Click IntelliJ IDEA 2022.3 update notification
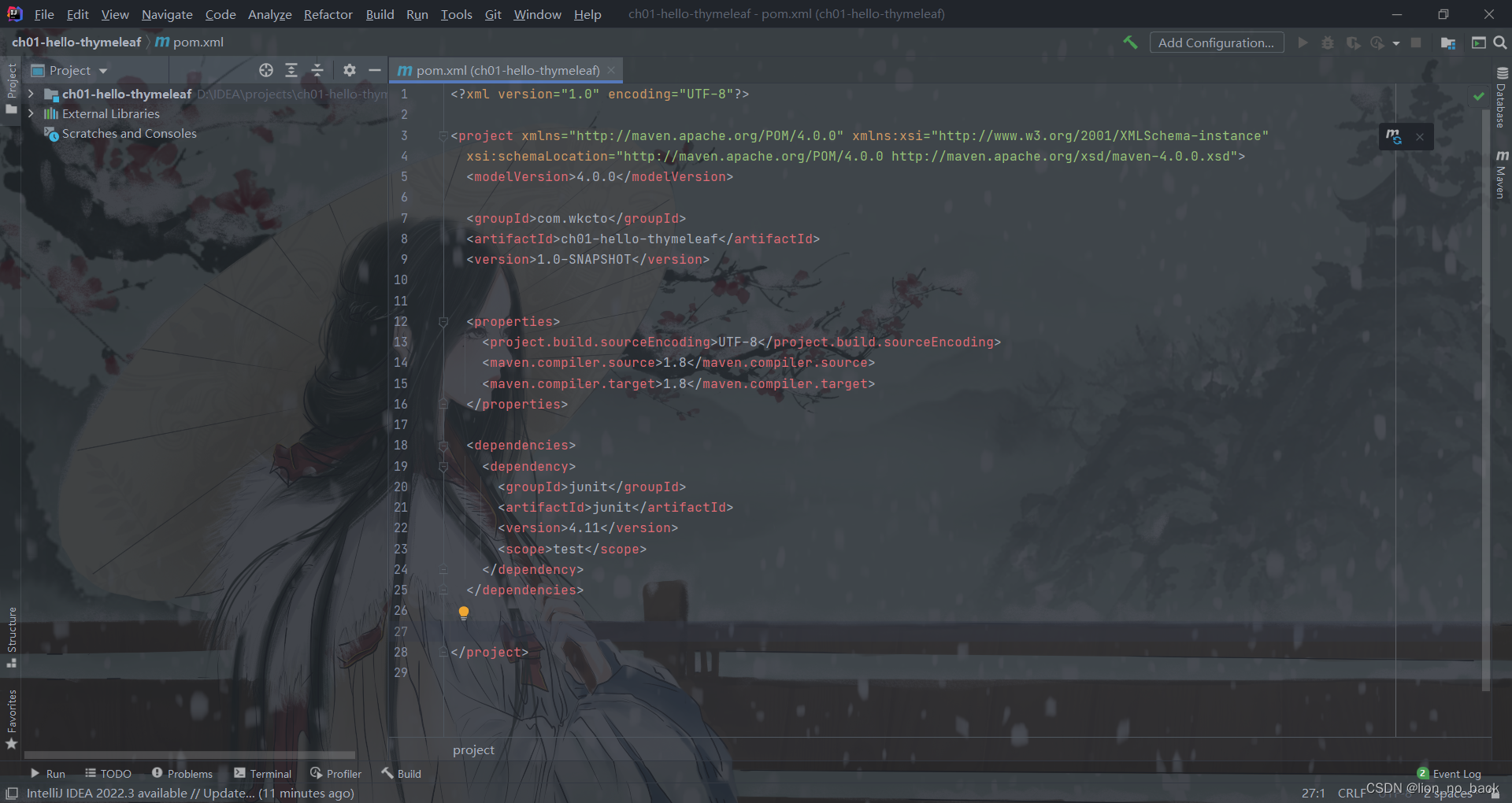This screenshot has height=803, width=1512. 190,793
